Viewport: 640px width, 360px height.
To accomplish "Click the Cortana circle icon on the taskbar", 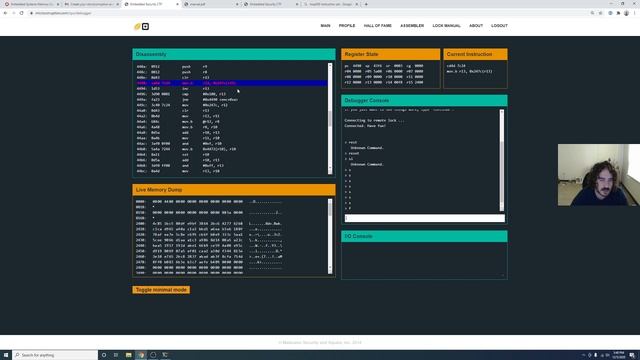I will [x=104, y=355].
